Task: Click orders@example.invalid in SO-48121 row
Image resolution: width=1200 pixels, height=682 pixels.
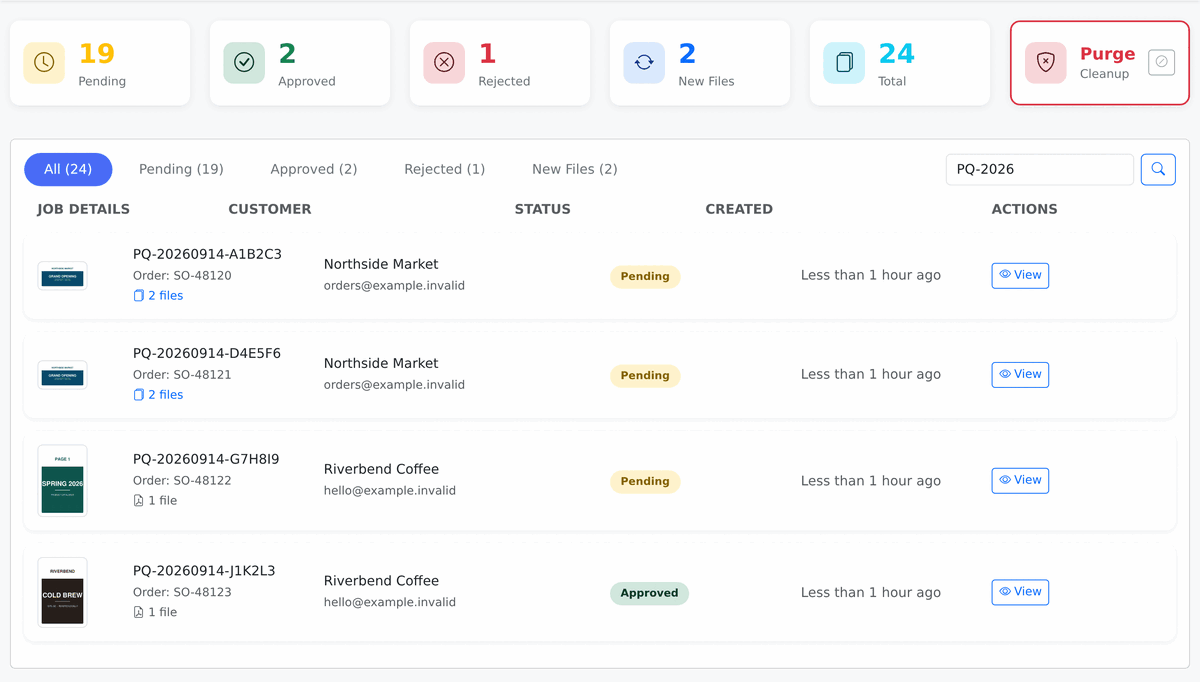Action: pyautogui.click(x=394, y=385)
